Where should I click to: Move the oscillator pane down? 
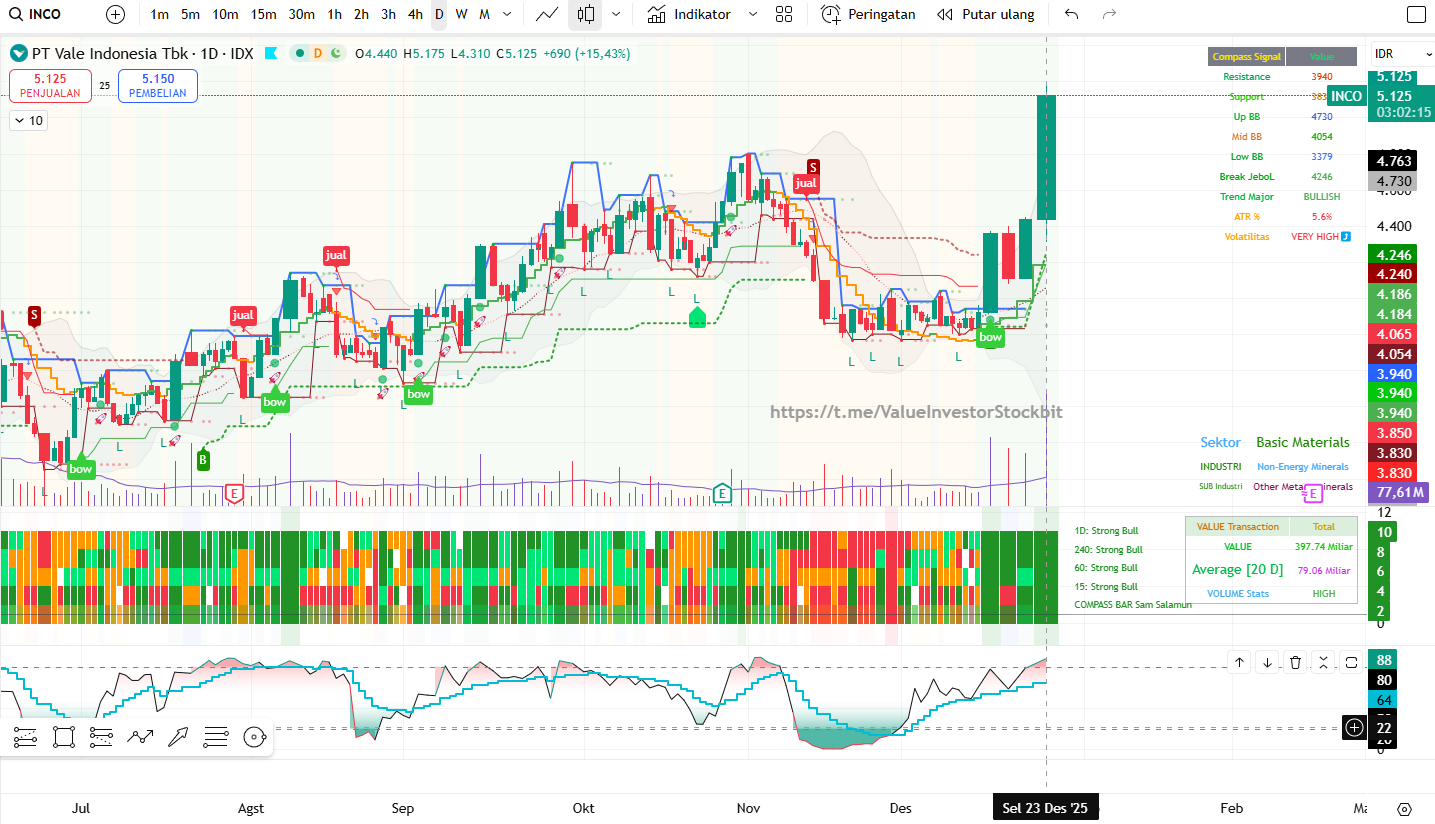click(1268, 662)
